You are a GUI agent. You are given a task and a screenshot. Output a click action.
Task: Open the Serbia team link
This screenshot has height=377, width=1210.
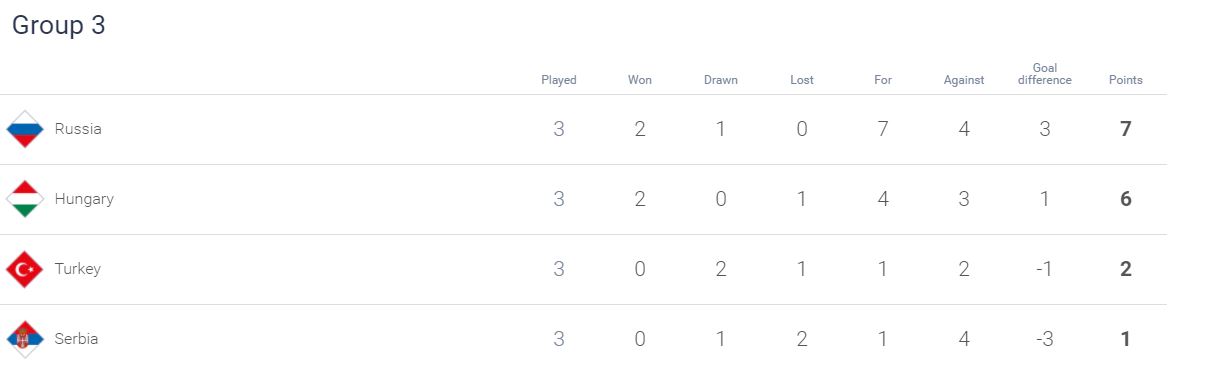pyautogui.click(x=76, y=339)
